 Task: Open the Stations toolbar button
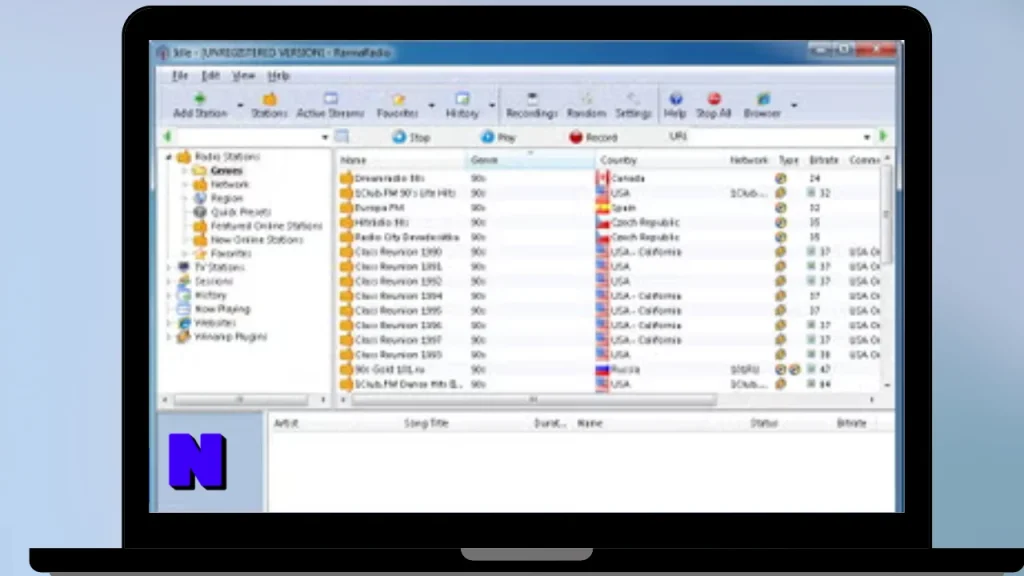269,105
